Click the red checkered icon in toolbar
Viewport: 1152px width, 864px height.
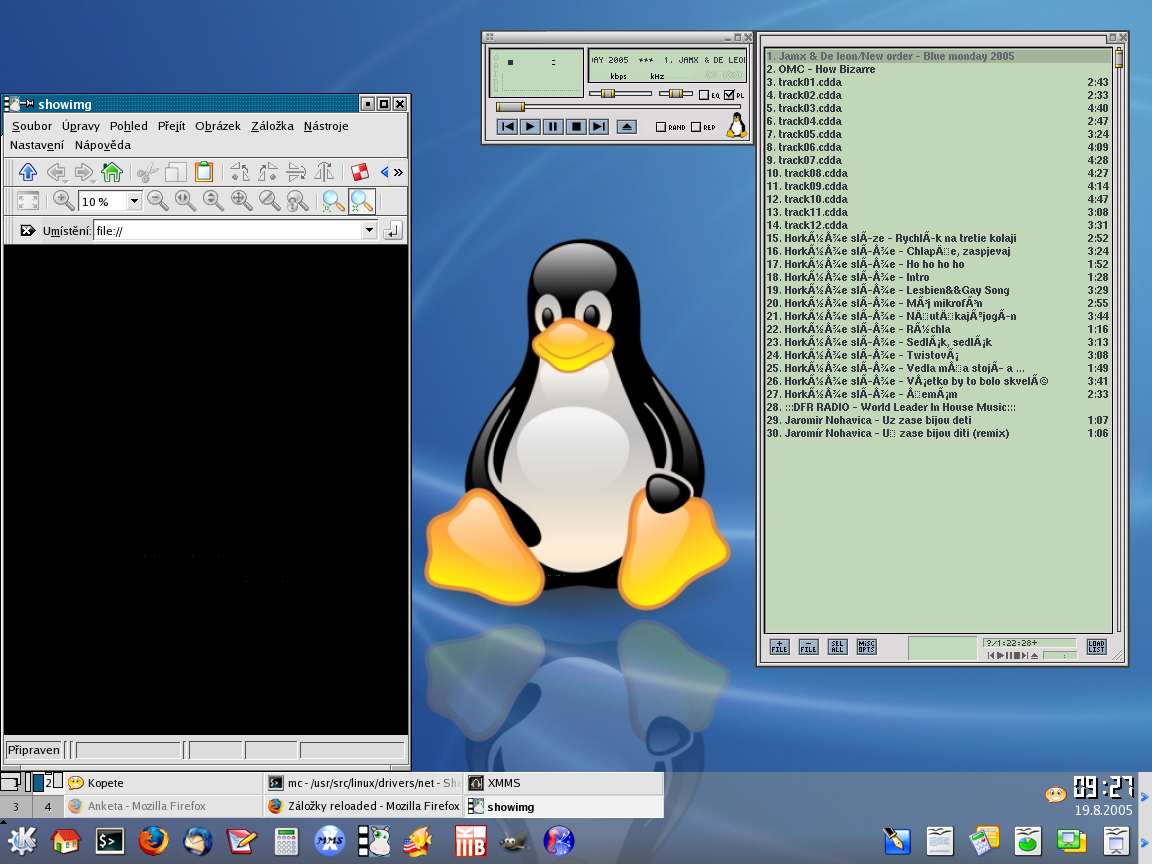click(359, 172)
